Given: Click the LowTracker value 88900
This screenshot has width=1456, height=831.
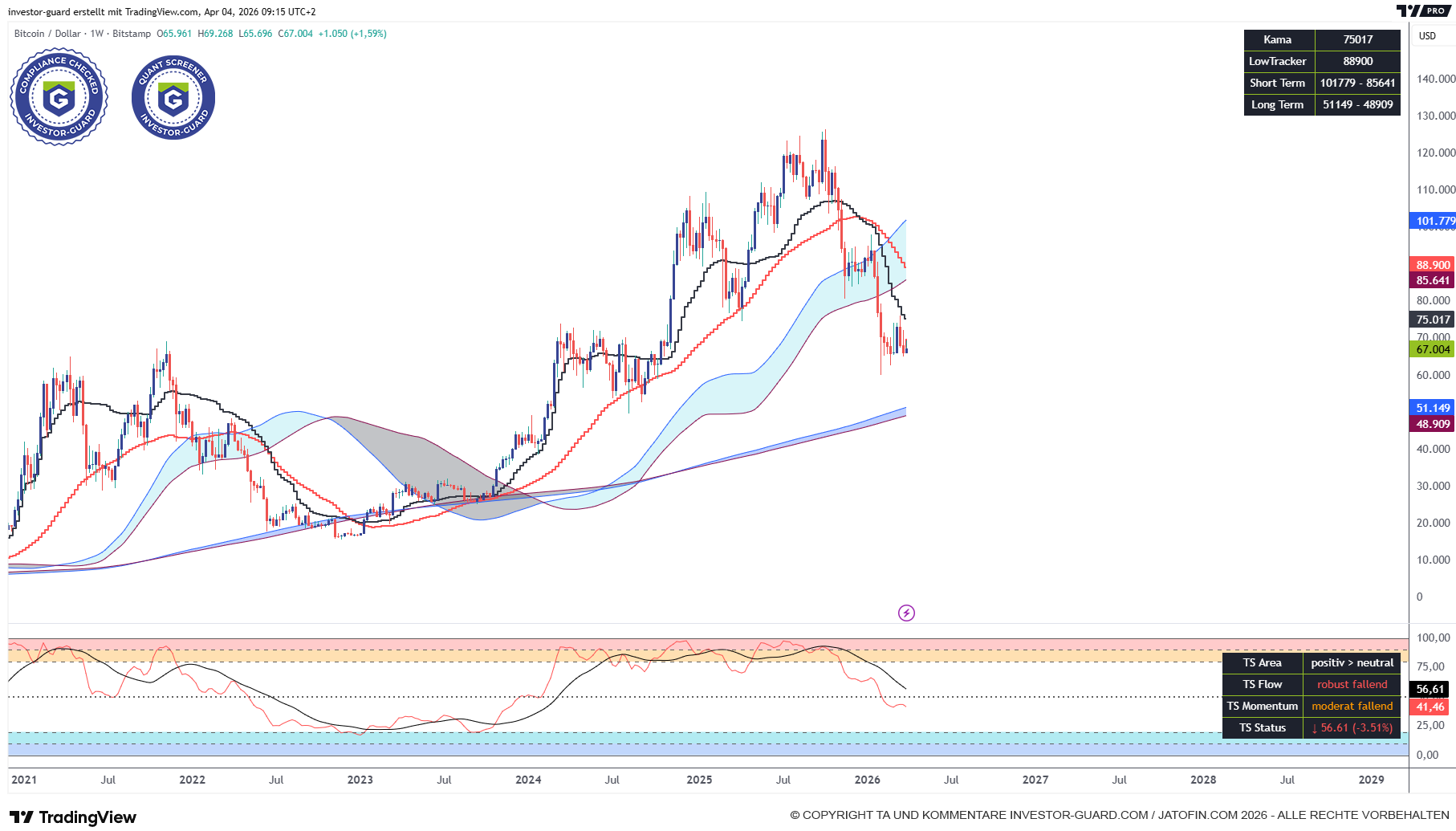Looking at the screenshot, I should click(1357, 60).
